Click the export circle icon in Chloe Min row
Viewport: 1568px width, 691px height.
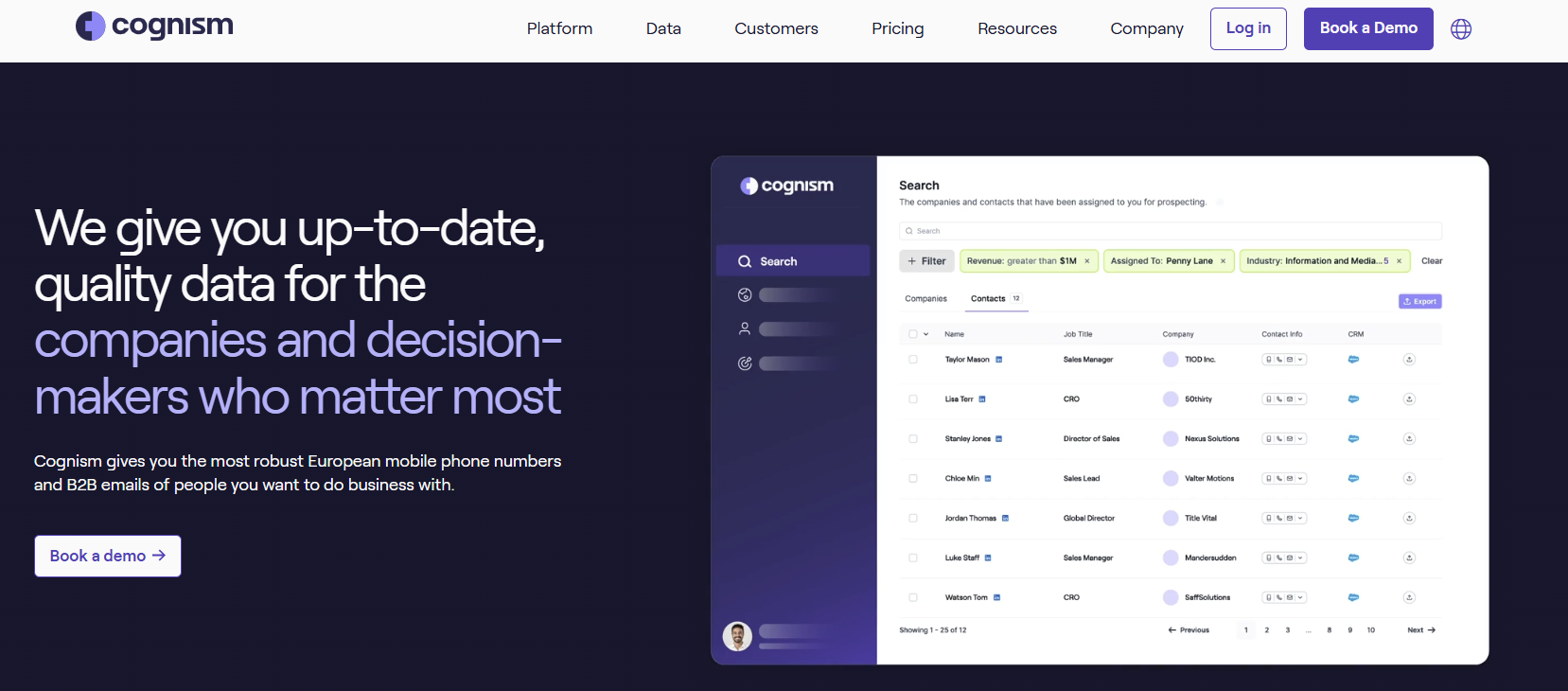pyautogui.click(x=1409, y=479)
